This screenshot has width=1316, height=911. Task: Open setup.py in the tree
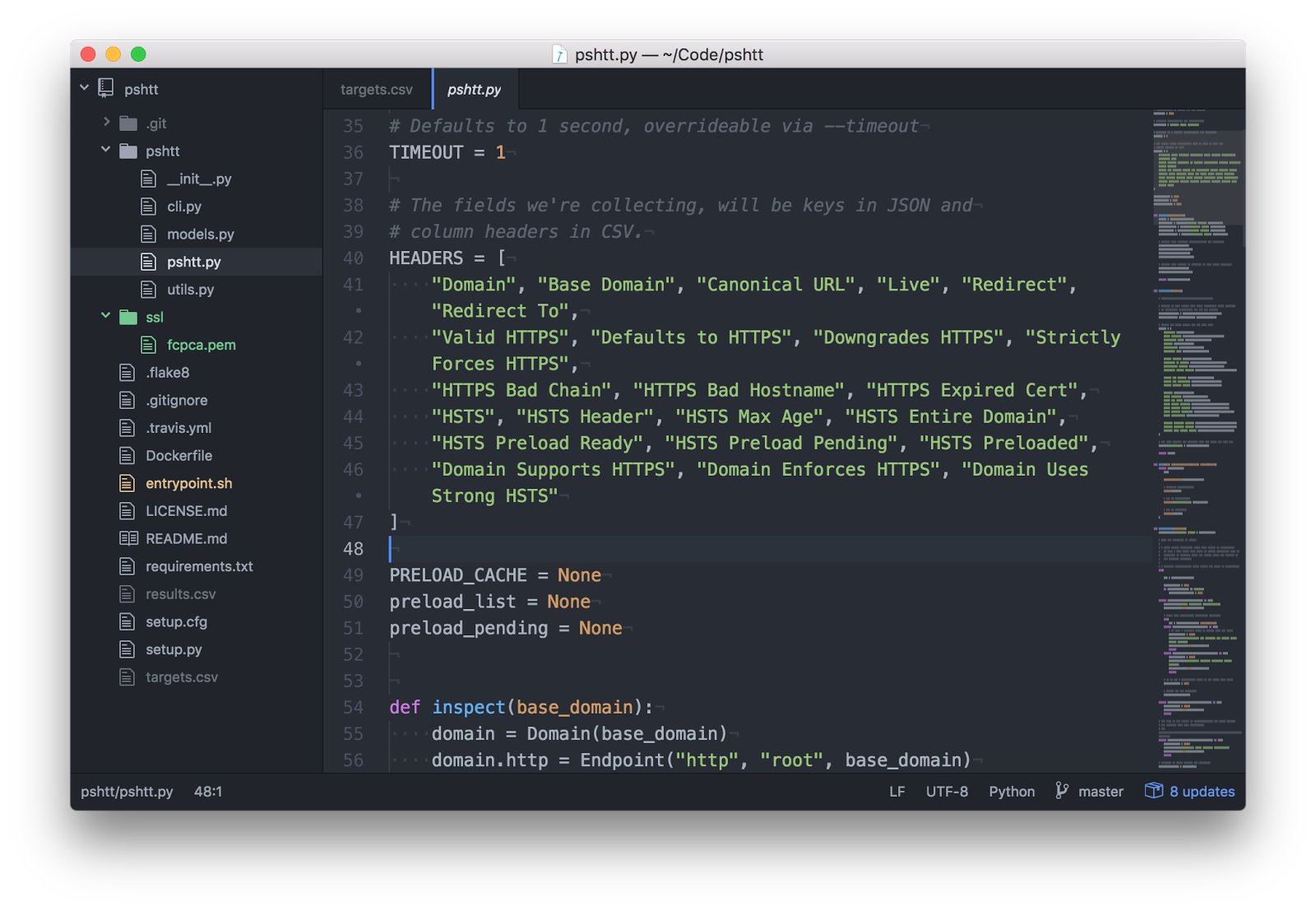[x=174, y=649]
